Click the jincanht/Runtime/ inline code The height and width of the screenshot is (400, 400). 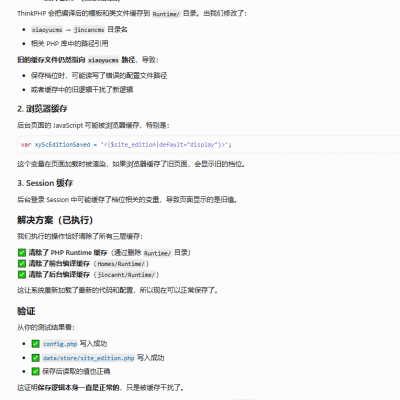click(126, 275)
